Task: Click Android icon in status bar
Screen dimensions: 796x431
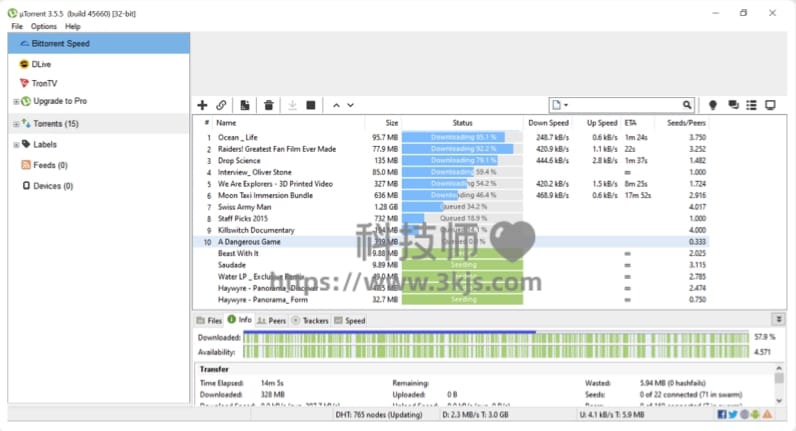Action: 755,415
